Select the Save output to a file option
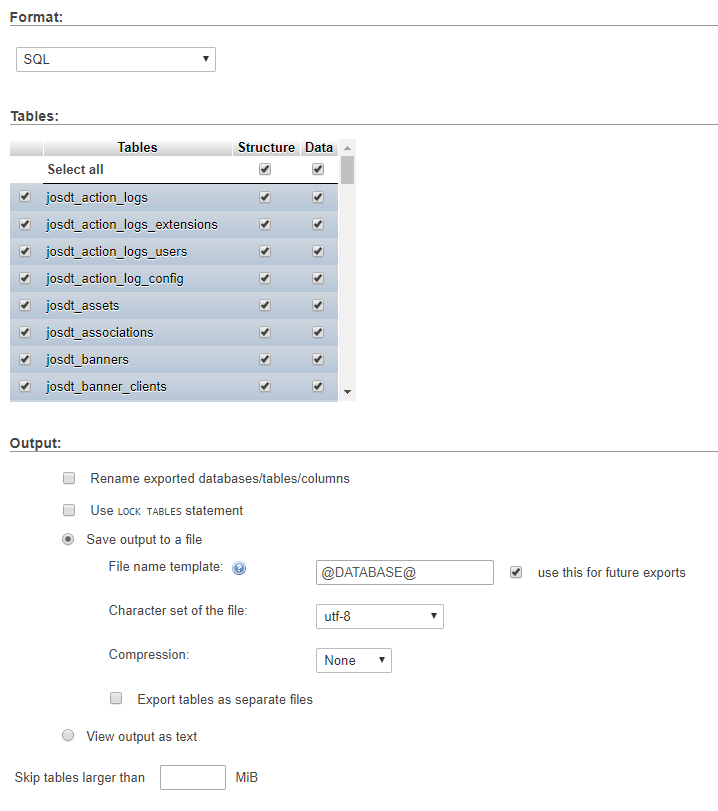 tap(68, 538)
